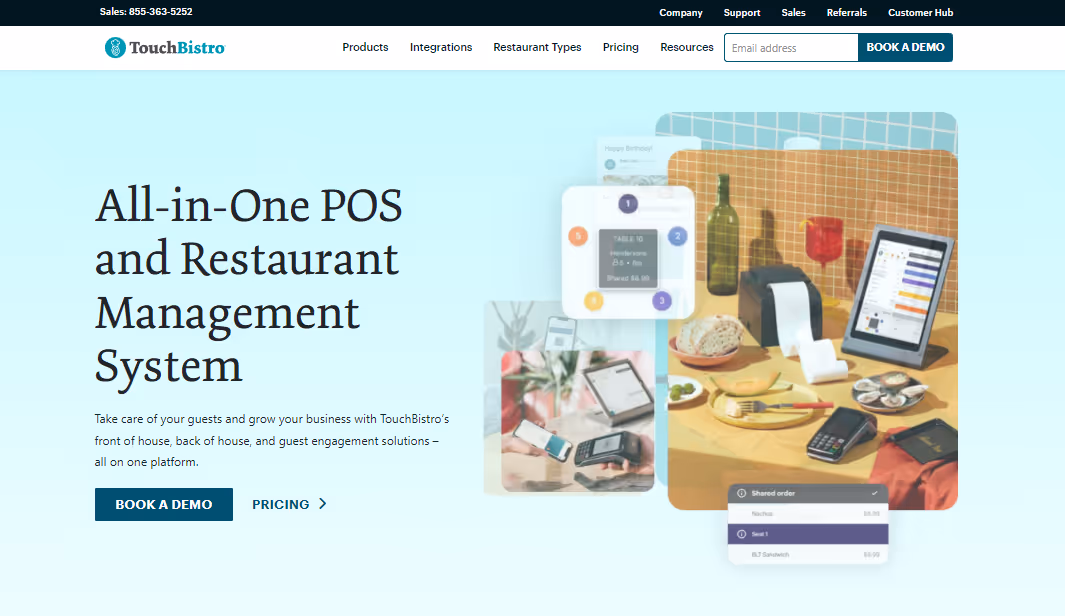Click seat 1 circle on table graphic

pyautogui.click(x=628, y=203)
